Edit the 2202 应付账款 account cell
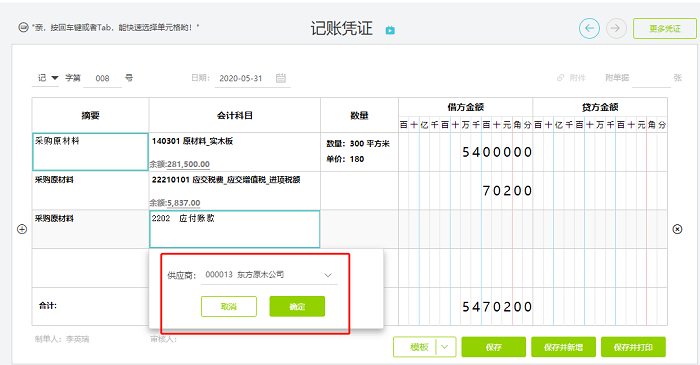Viewport: 700px width, 365px height. tap(234, 229)
